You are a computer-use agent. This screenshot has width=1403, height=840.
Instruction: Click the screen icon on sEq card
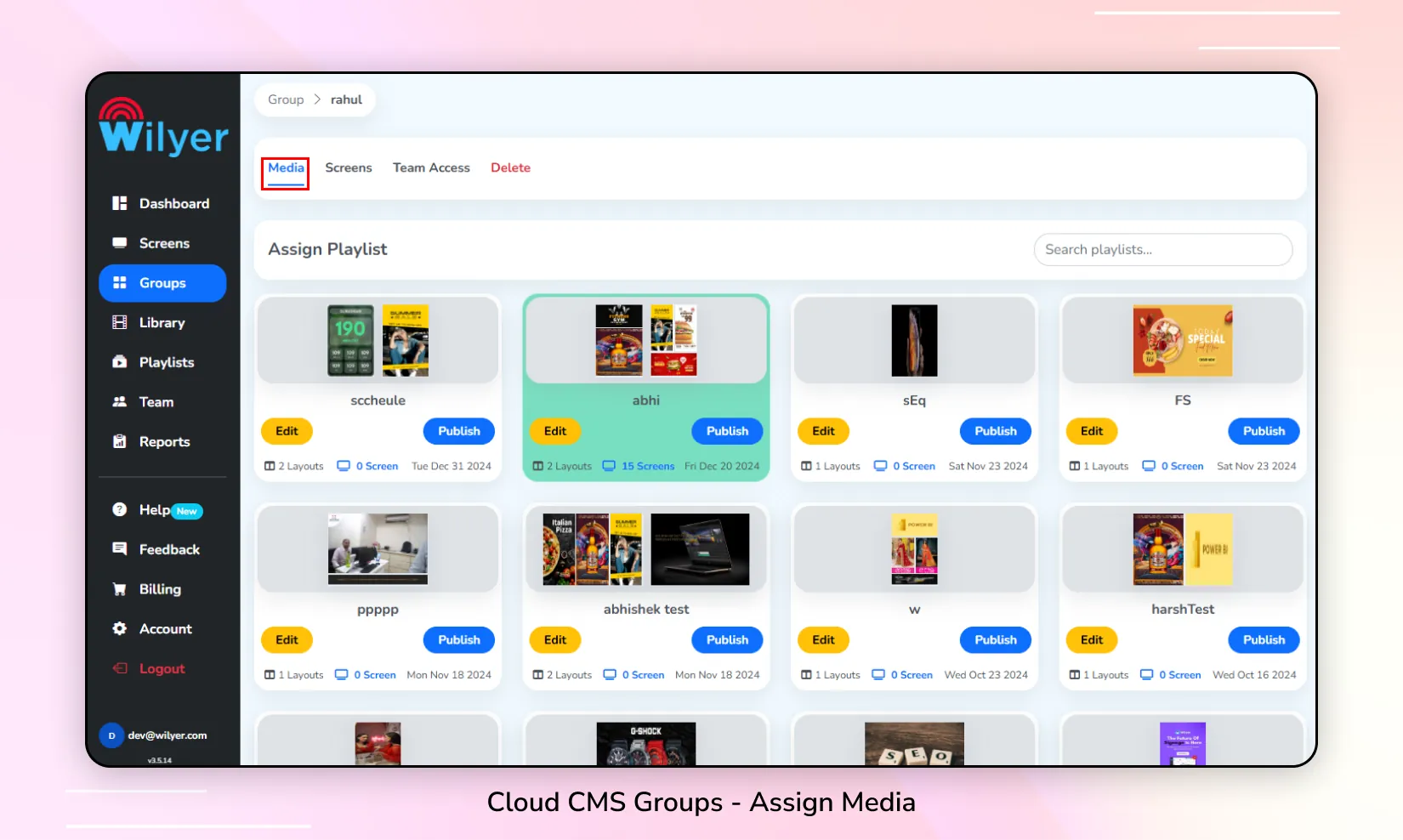pyautogui.click(x=880, y=466)
